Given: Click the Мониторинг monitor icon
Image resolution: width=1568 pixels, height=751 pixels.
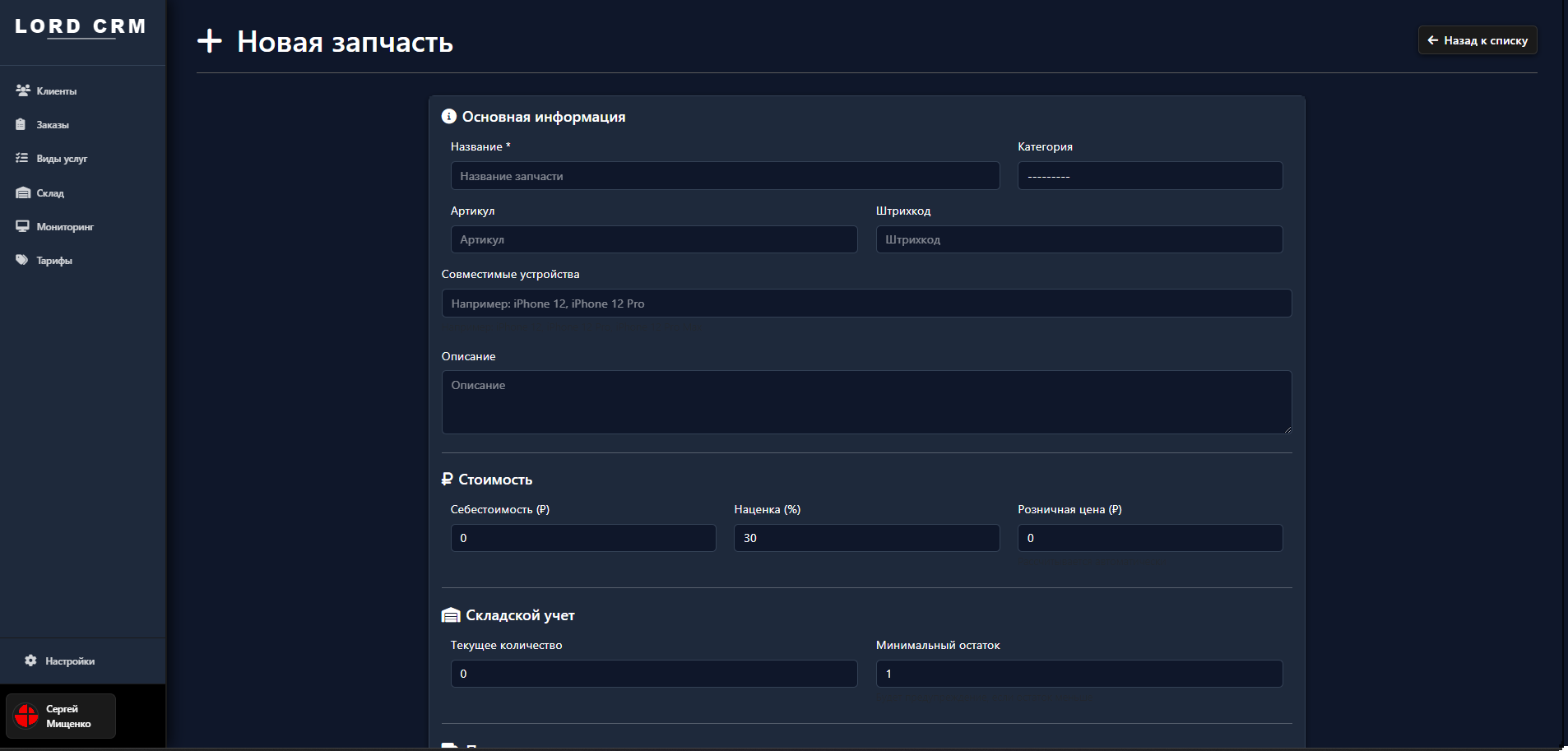Looking at the screenshot, I should point(22,226).
